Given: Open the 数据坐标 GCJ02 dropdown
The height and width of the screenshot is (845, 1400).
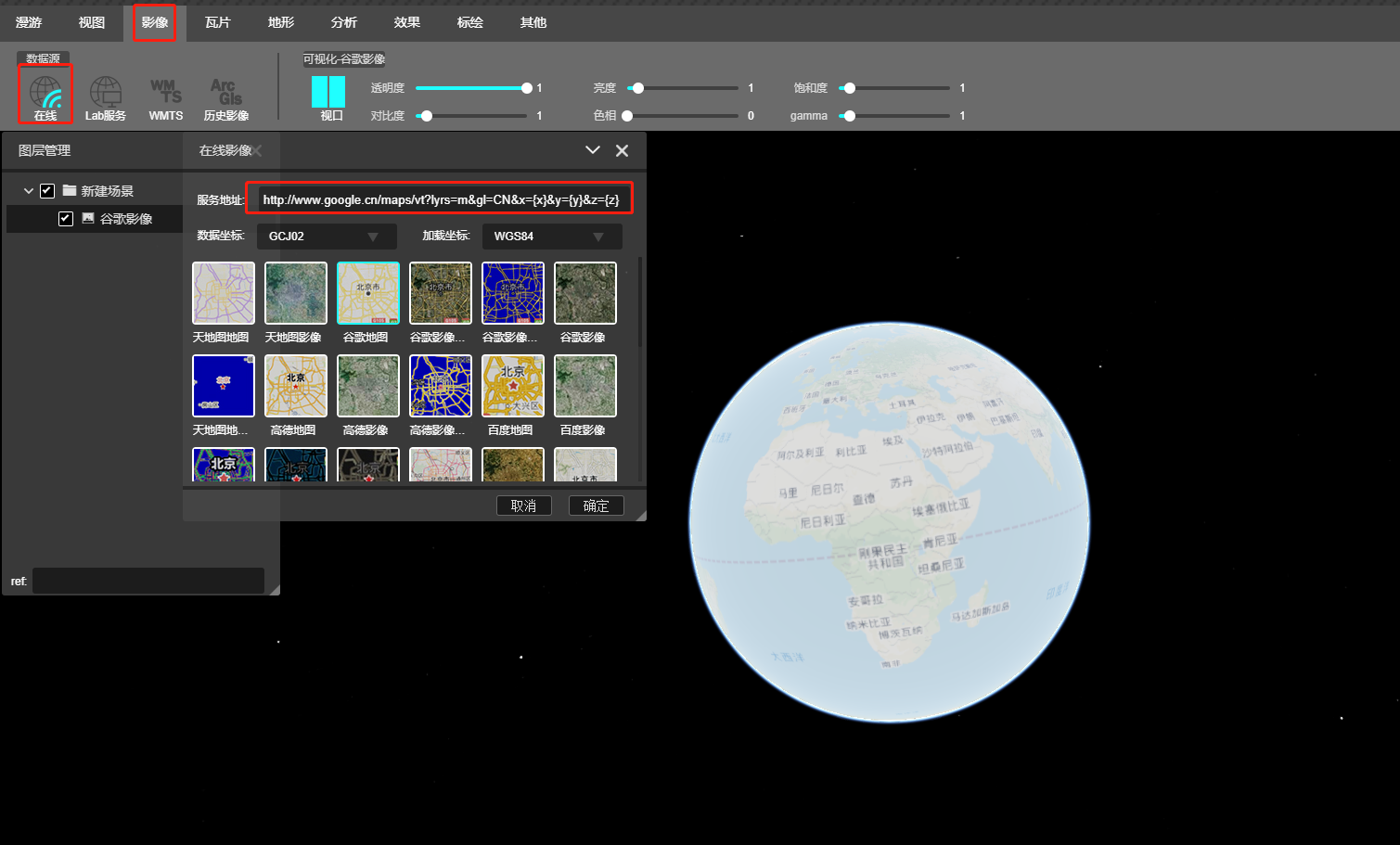Looking at the screenshot, I should (327, 237).
